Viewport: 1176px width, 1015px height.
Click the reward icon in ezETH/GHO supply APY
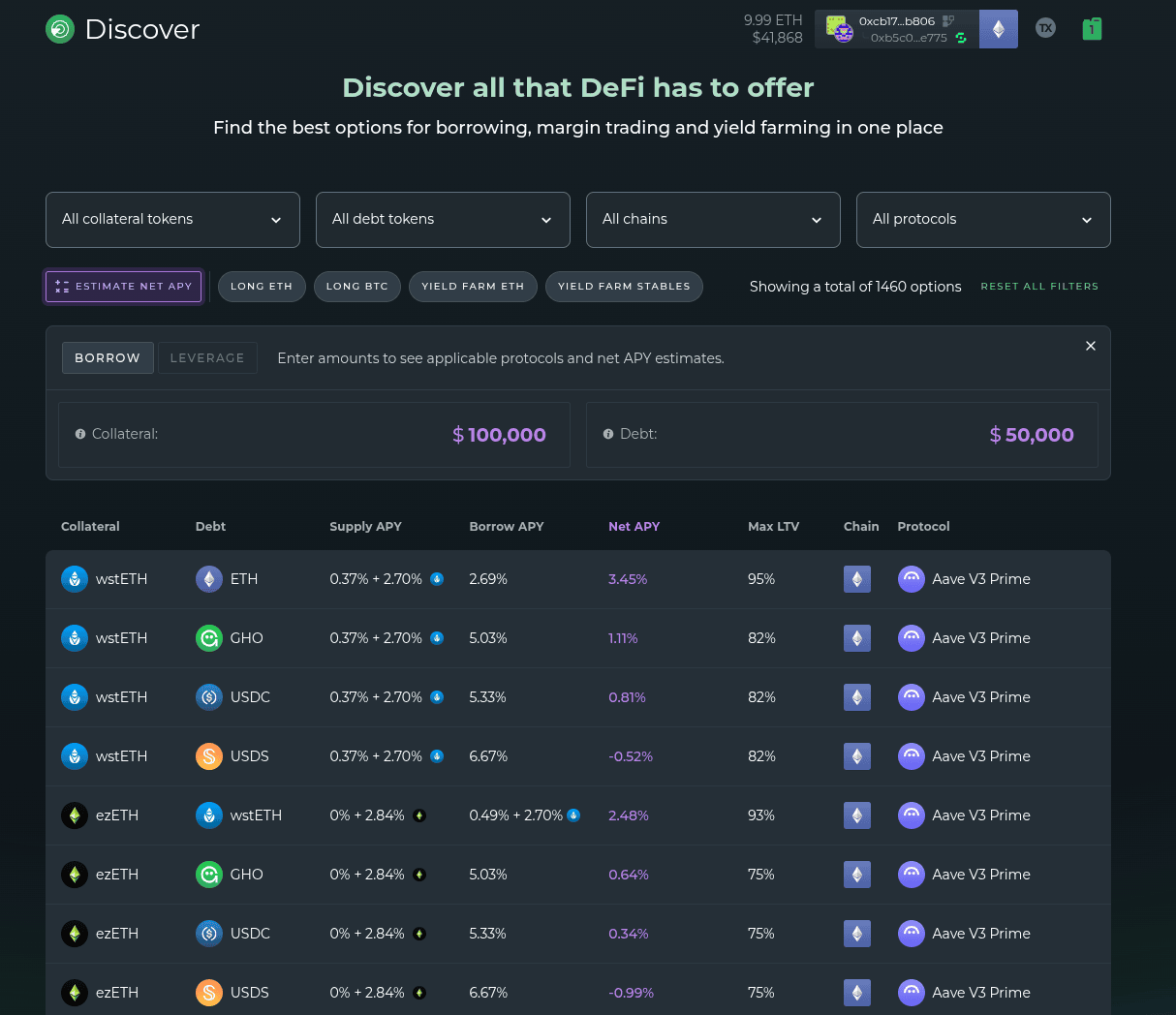point(419,875)
